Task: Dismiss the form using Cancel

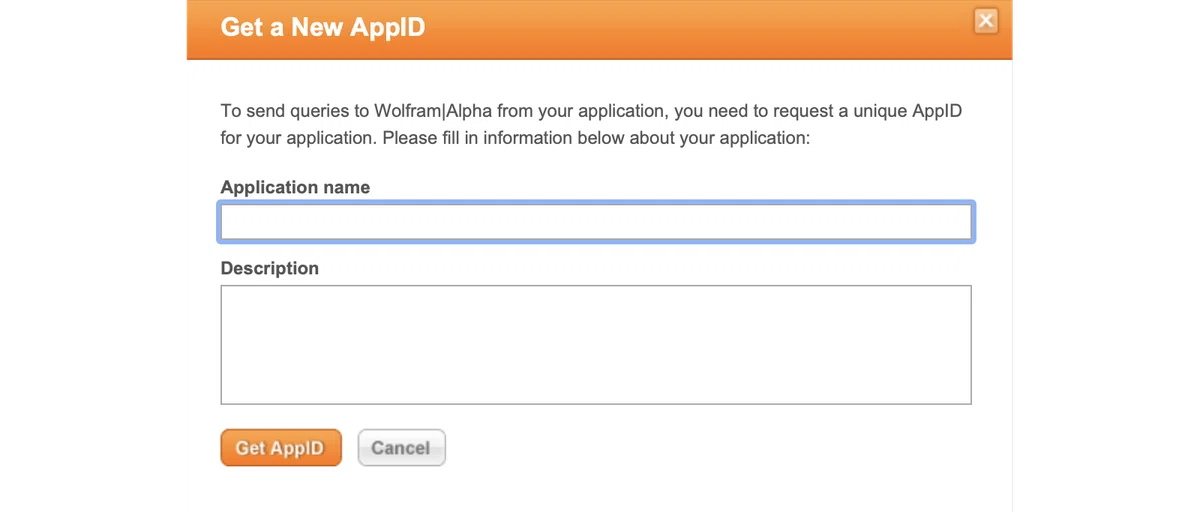Action: [x=401, y=448]
